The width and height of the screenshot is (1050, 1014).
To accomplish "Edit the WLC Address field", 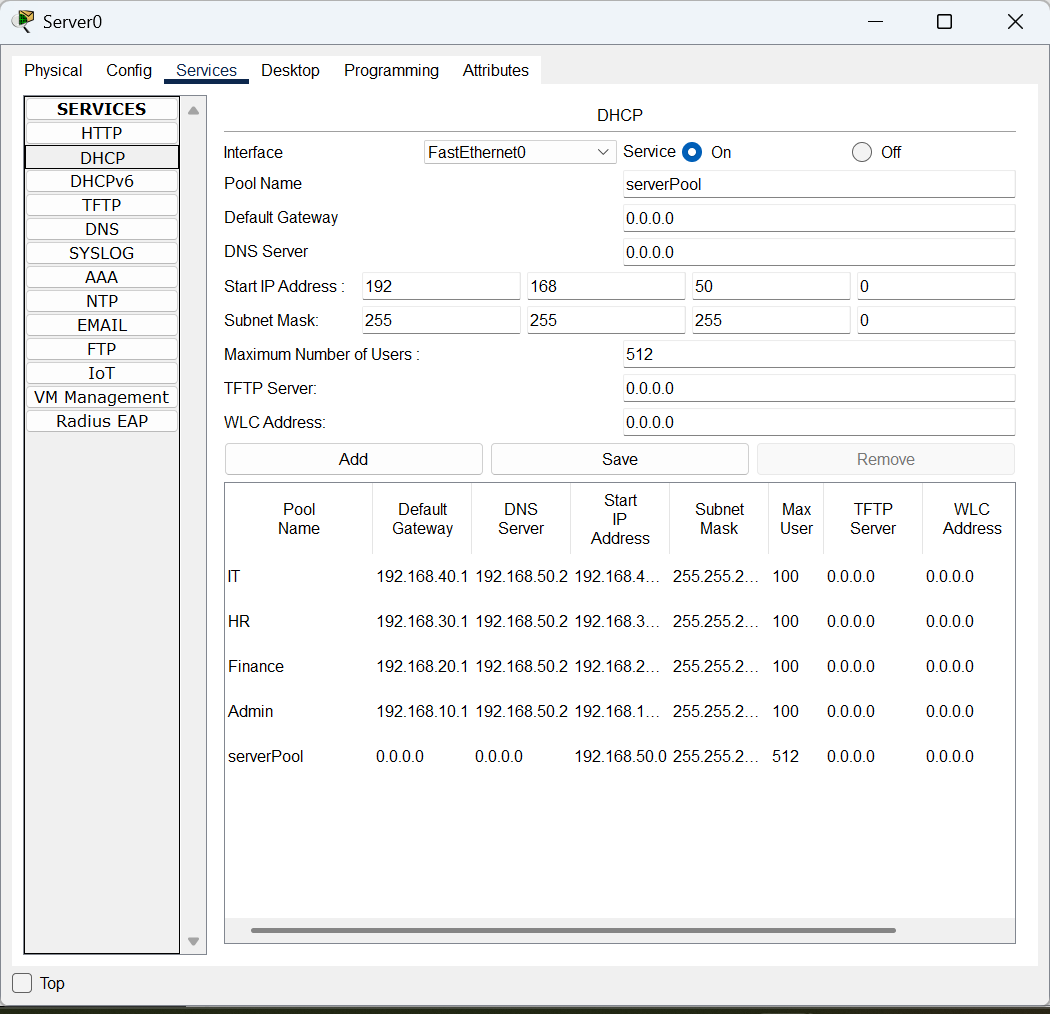I will 819,423.
